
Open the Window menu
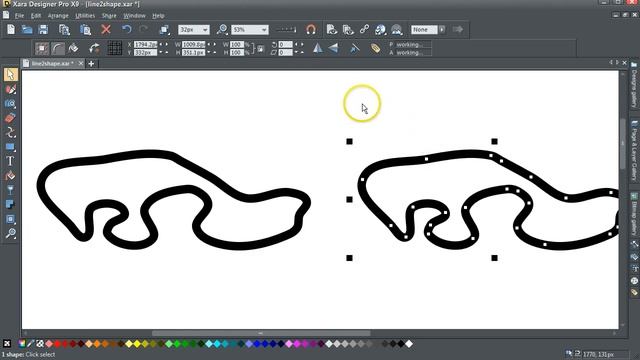click(134, 16)
